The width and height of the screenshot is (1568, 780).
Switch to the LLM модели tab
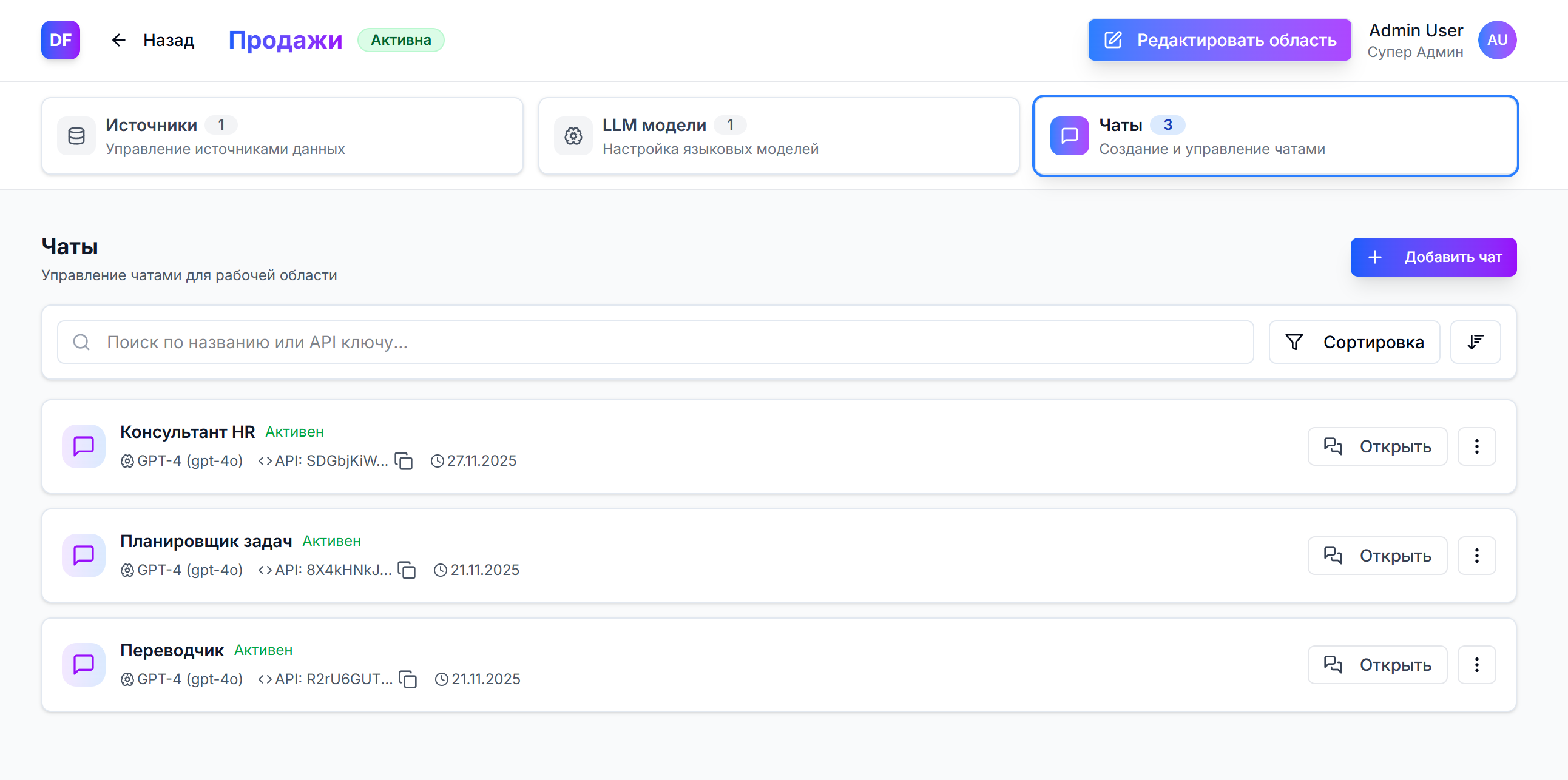point(778,136)
